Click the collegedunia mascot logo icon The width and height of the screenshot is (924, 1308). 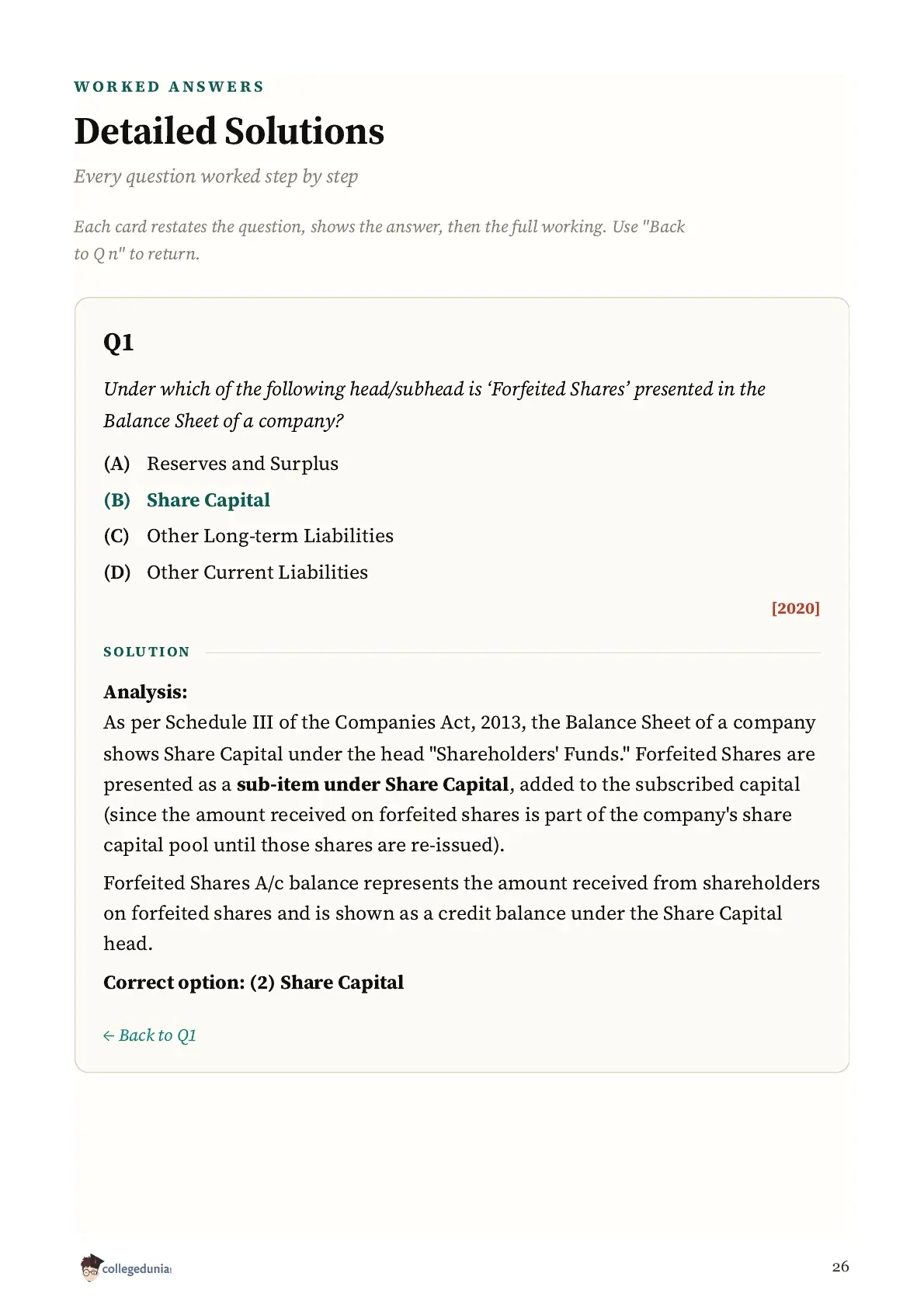click(91, 1267)
